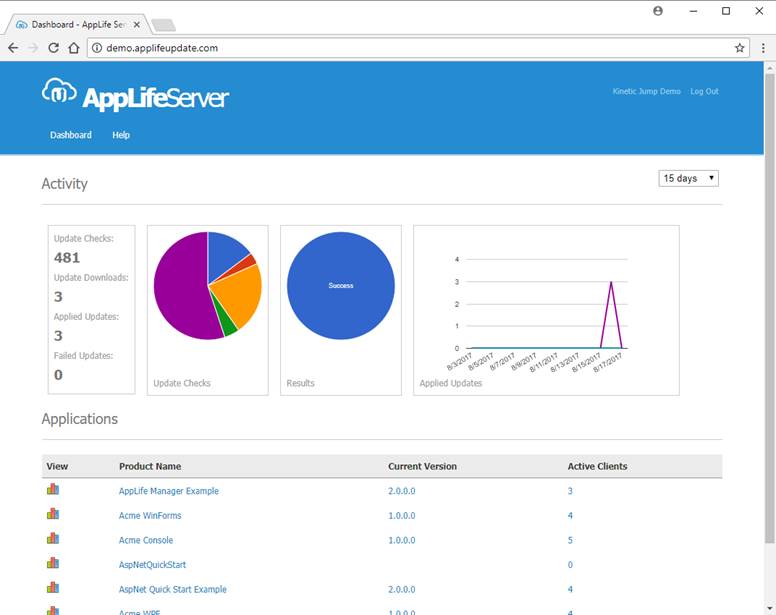776x615 pixels.
Task: Click the AppLifeServer cloud logo
Action: point(59,92)
